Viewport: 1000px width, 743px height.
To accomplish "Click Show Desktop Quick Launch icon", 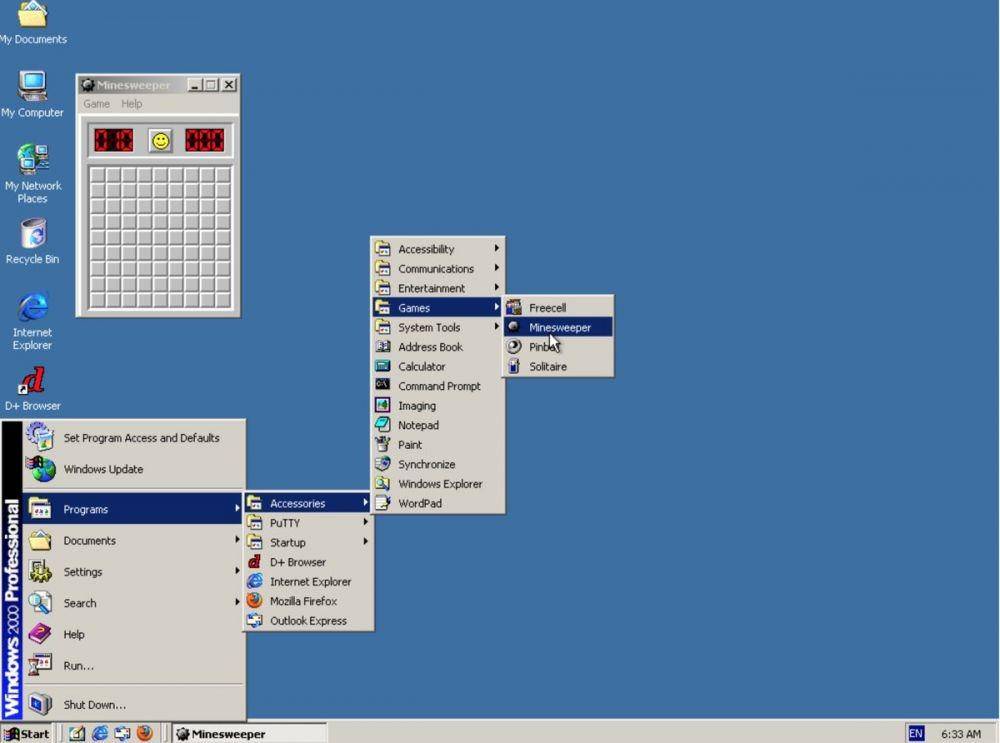I will click(77, 733).
